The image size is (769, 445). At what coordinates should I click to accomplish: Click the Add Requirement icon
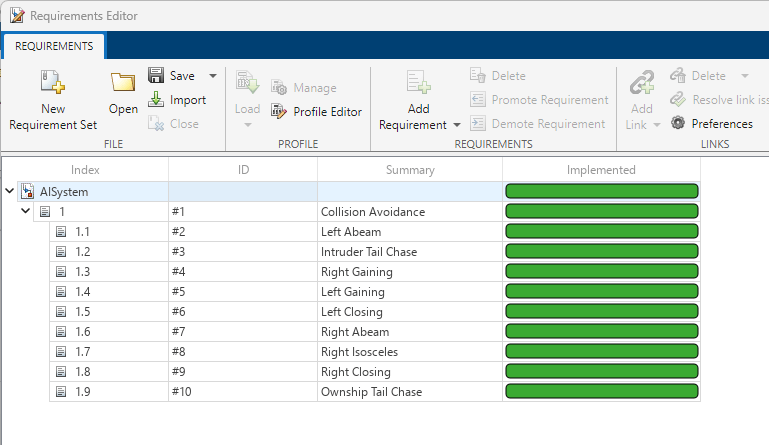(418, 81)
